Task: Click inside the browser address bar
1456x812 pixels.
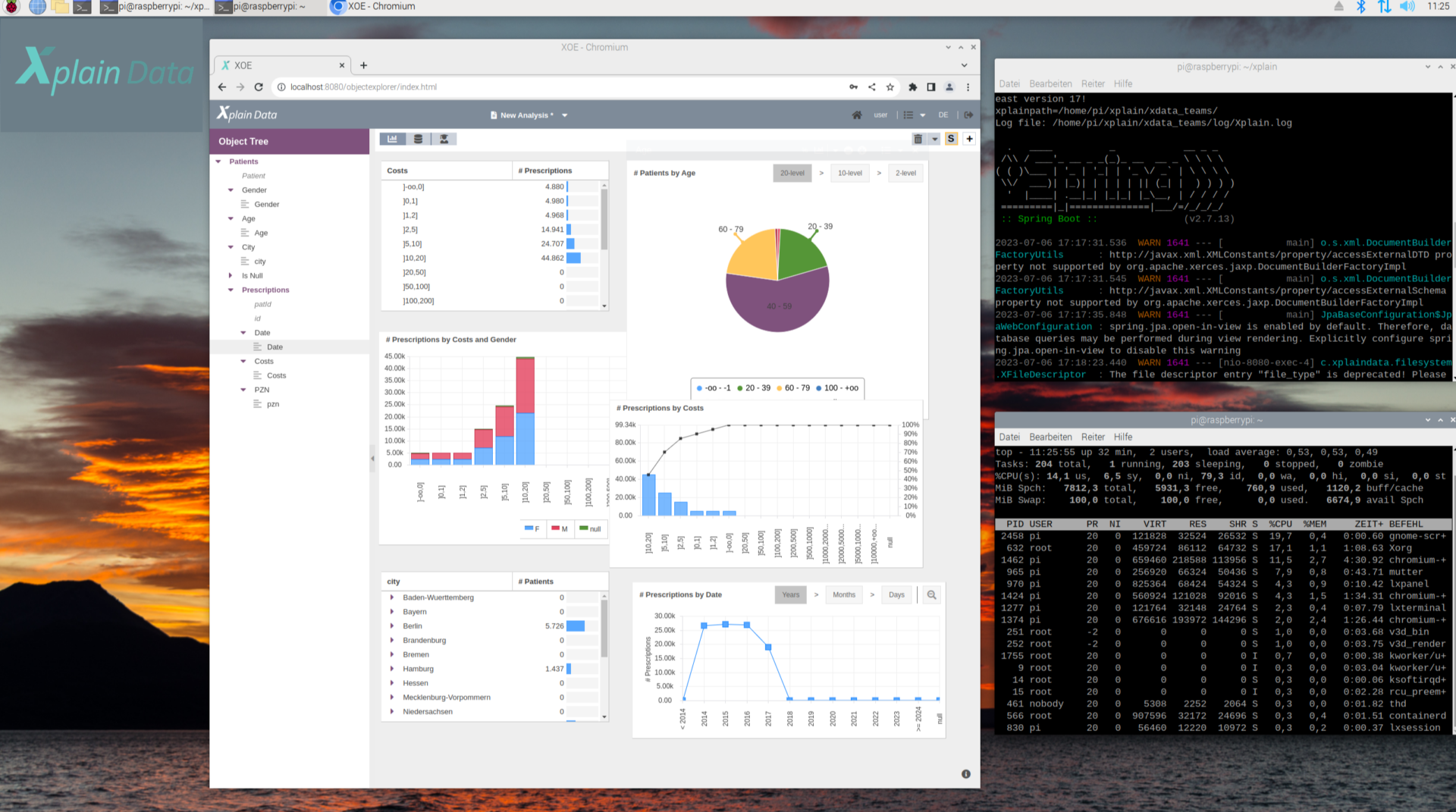Action: click(x=455, y=86)
